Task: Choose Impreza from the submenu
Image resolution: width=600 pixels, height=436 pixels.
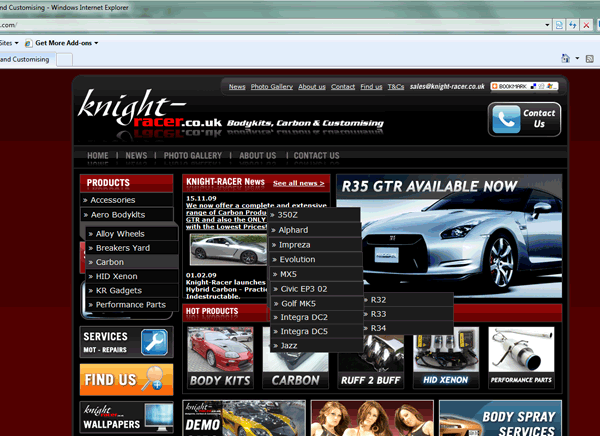Action: 315,245
